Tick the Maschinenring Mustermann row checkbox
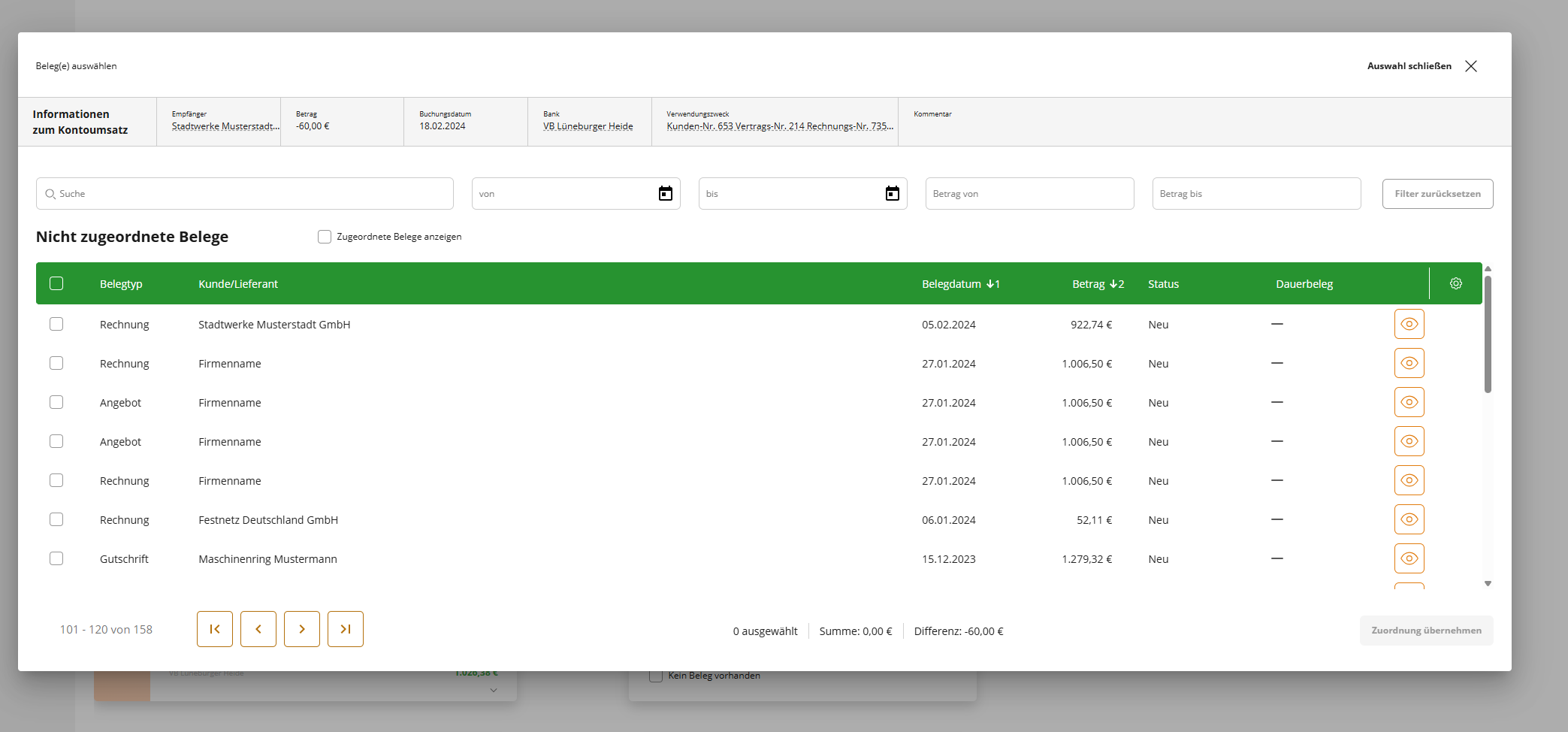This screenshot has height=732, width=1568. pos(56,558)
